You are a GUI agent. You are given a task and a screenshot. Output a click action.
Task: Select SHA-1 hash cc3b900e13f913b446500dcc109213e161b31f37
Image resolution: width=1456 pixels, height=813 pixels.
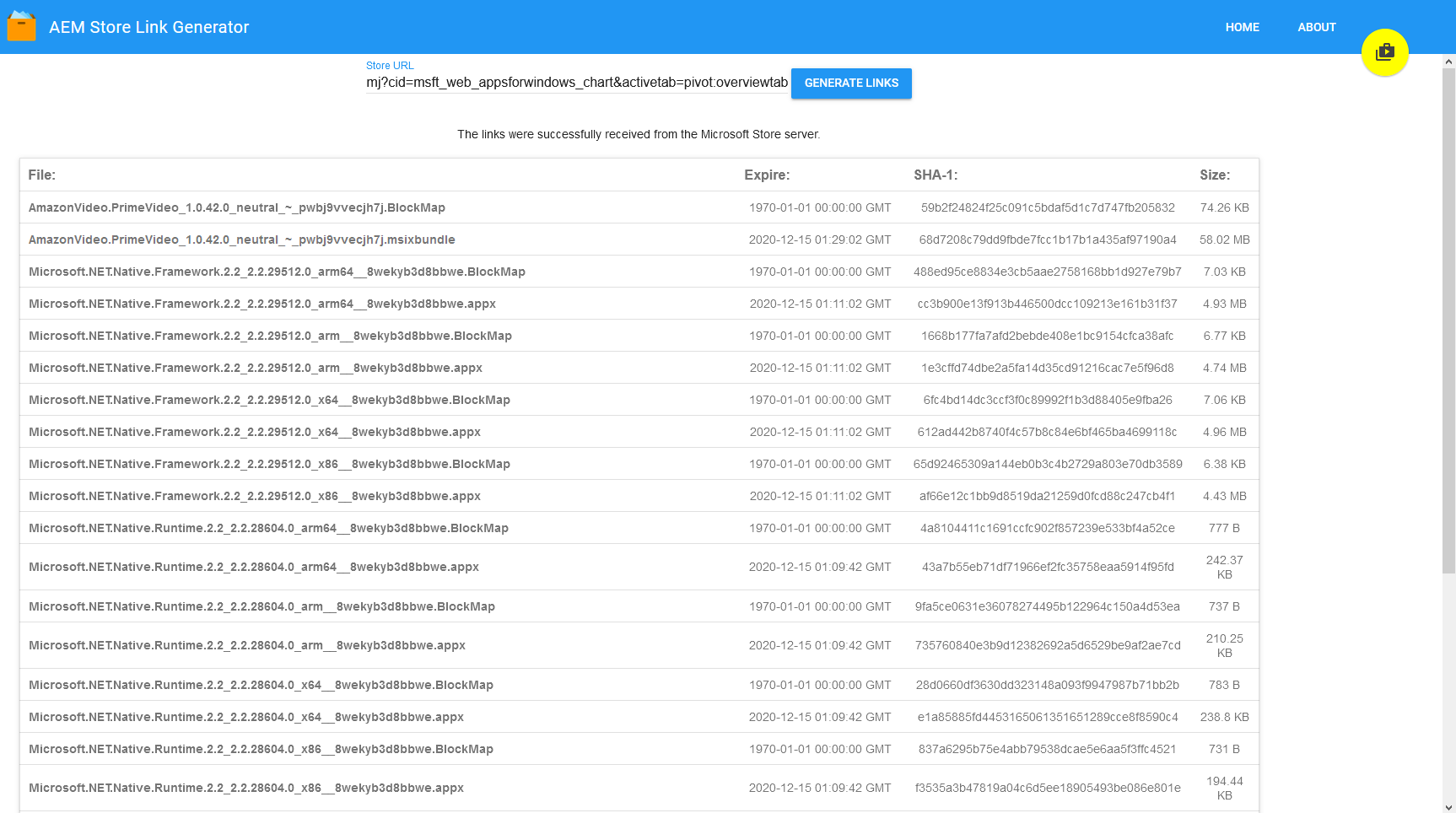(x=1048, y=304)
